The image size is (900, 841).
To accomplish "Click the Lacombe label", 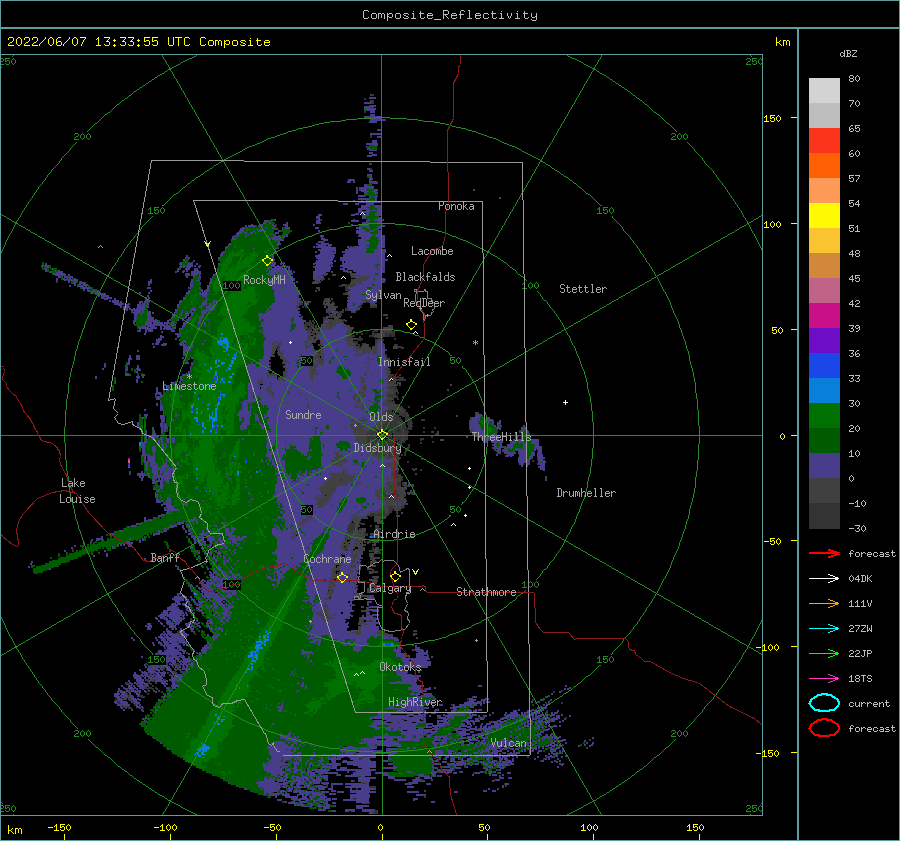I will 432,251.
